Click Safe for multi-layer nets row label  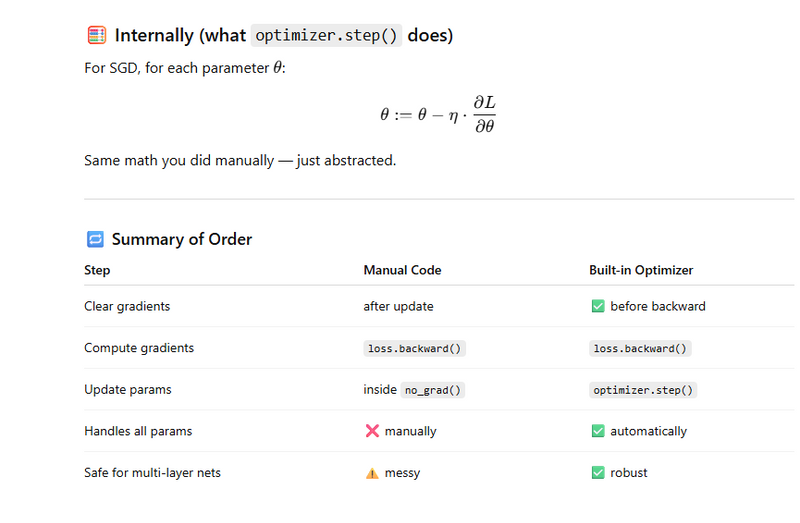[x=152, y=472]
